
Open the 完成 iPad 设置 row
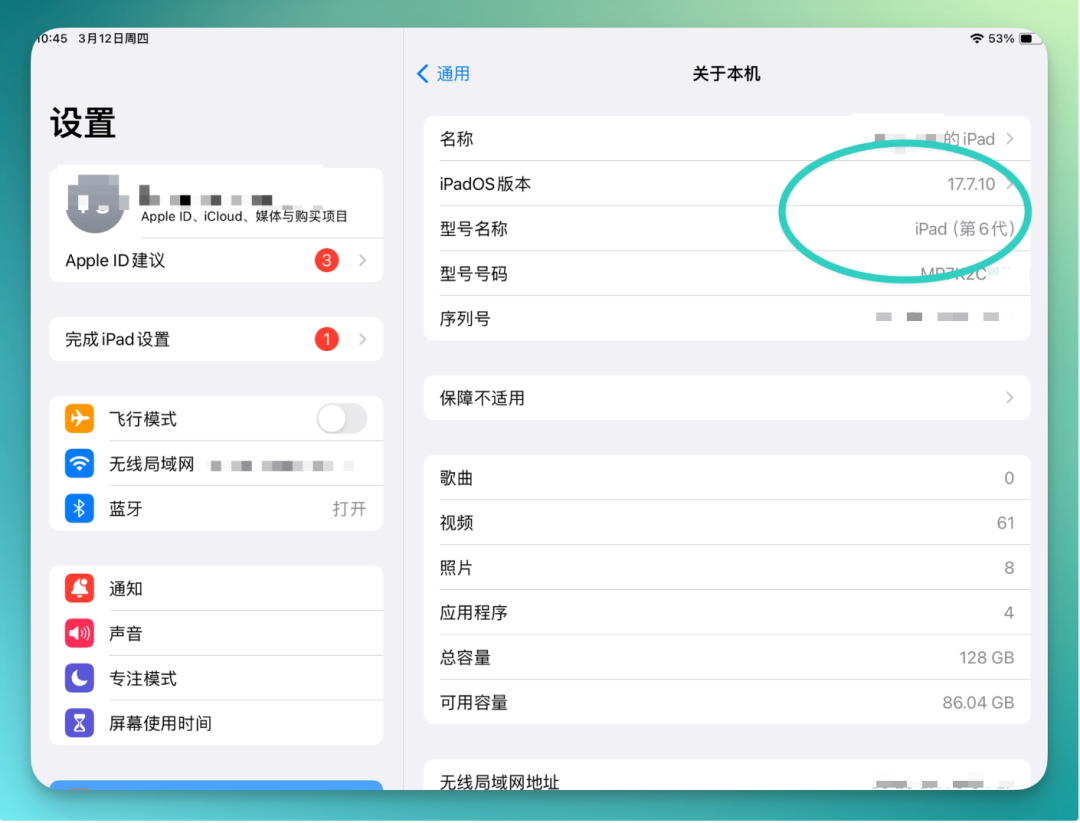point(216,340)
